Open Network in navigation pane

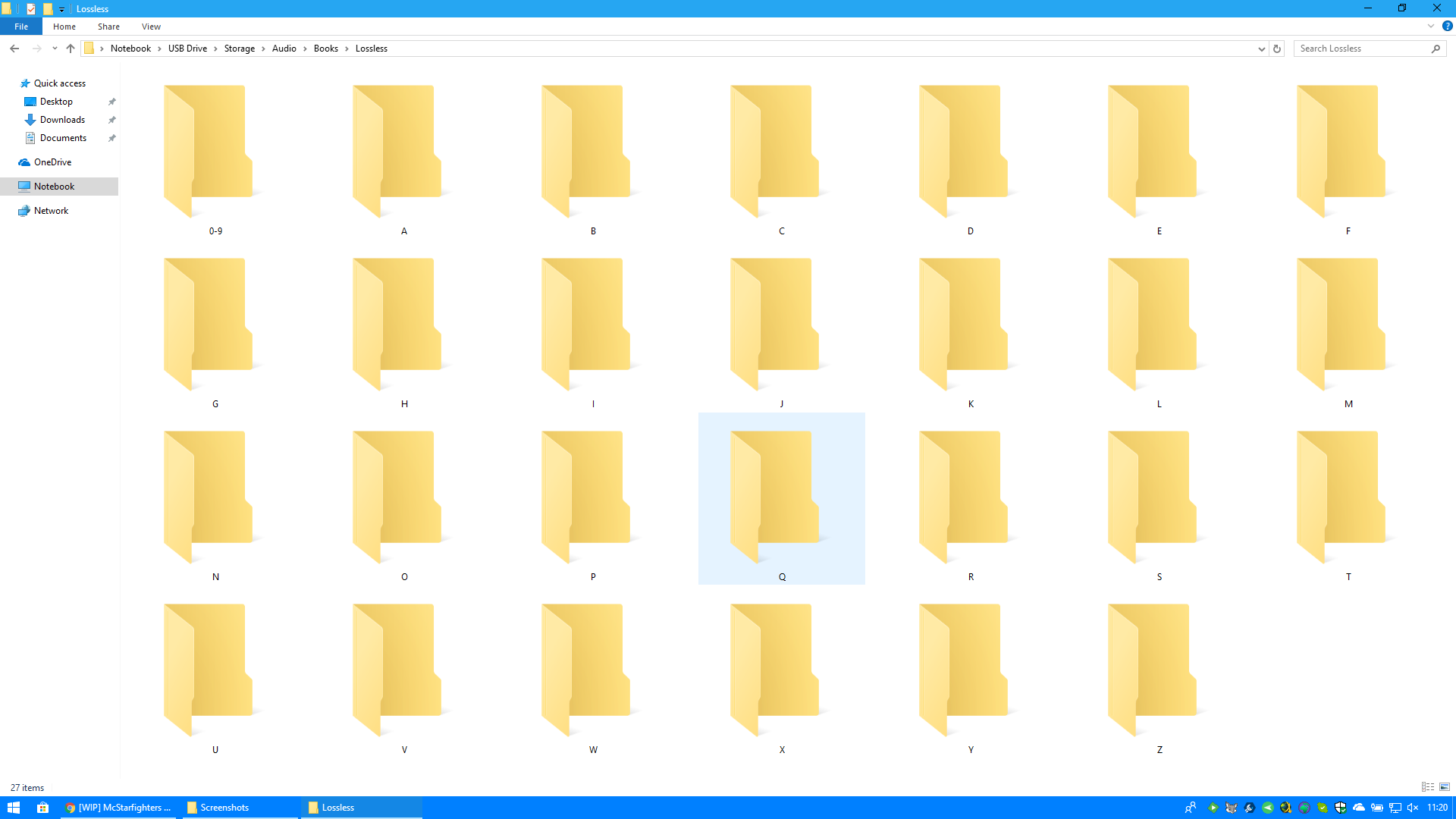tap(51, 211)
